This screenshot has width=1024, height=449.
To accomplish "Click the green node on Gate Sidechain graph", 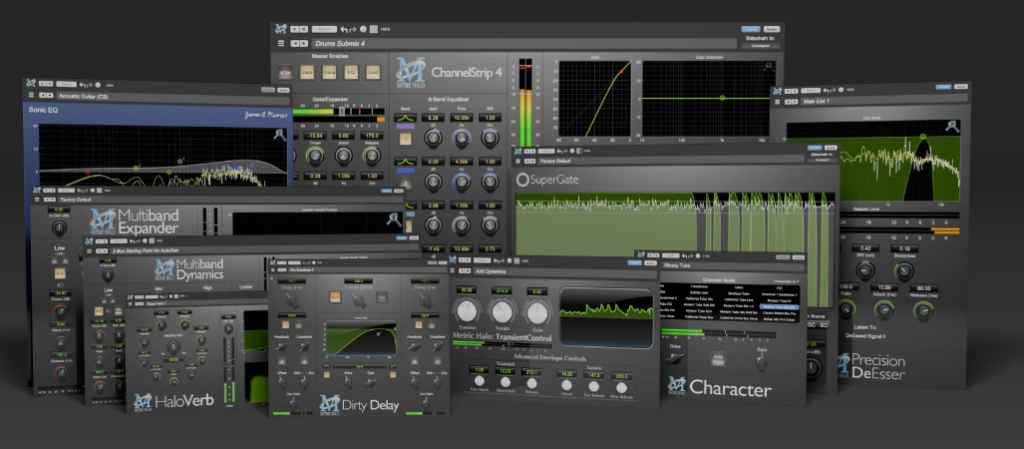I will coord(722,98).
